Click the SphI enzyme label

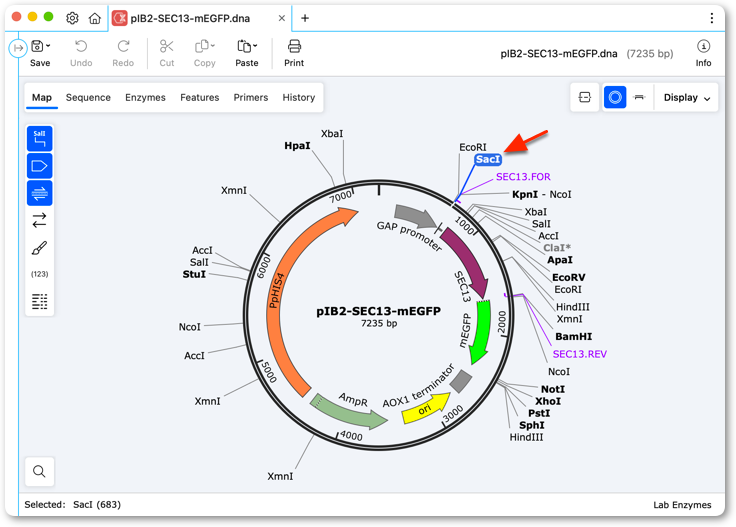(x=531, y=425)
